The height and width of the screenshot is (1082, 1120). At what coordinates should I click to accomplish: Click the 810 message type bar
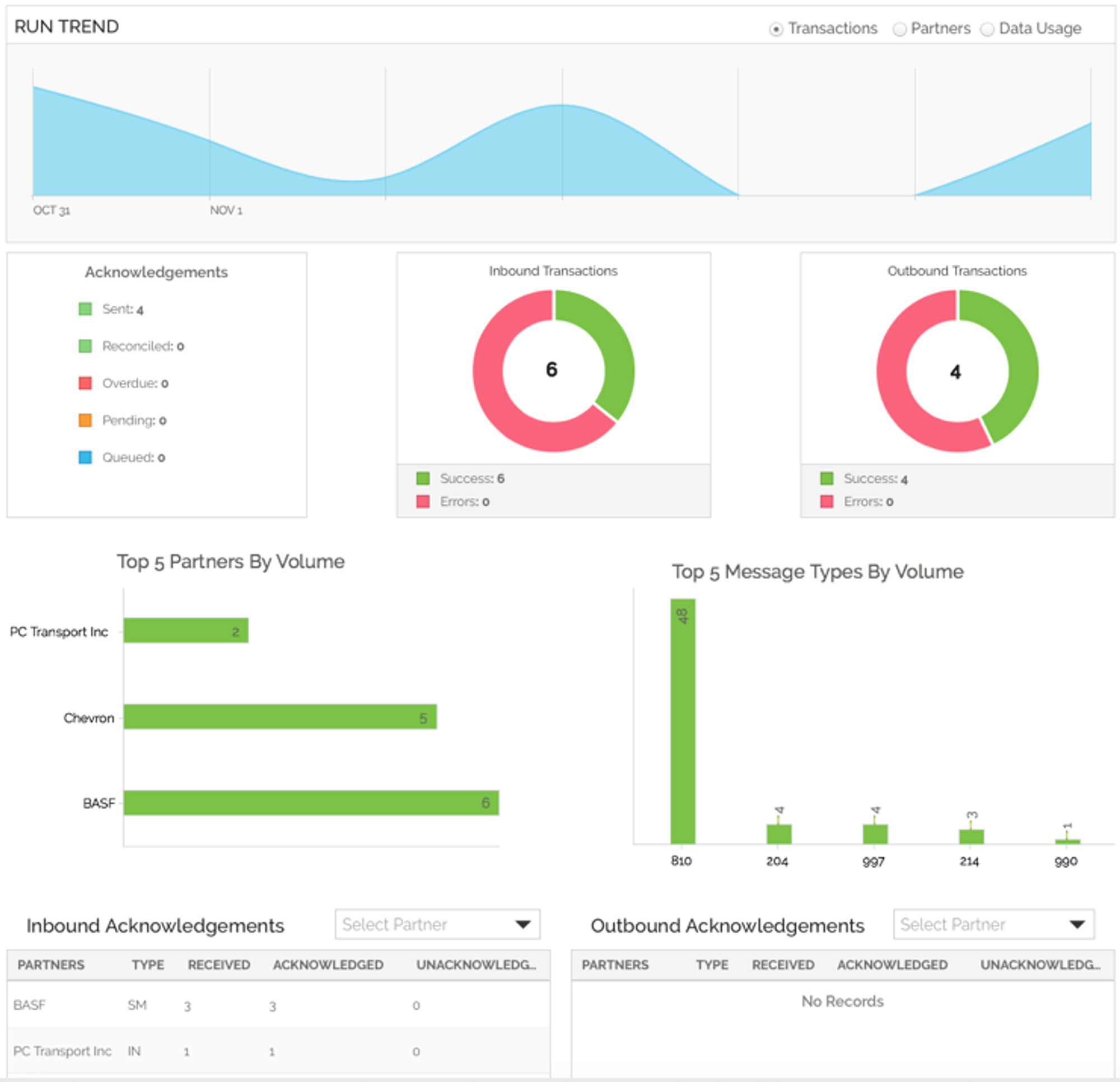tap(682, 720)
